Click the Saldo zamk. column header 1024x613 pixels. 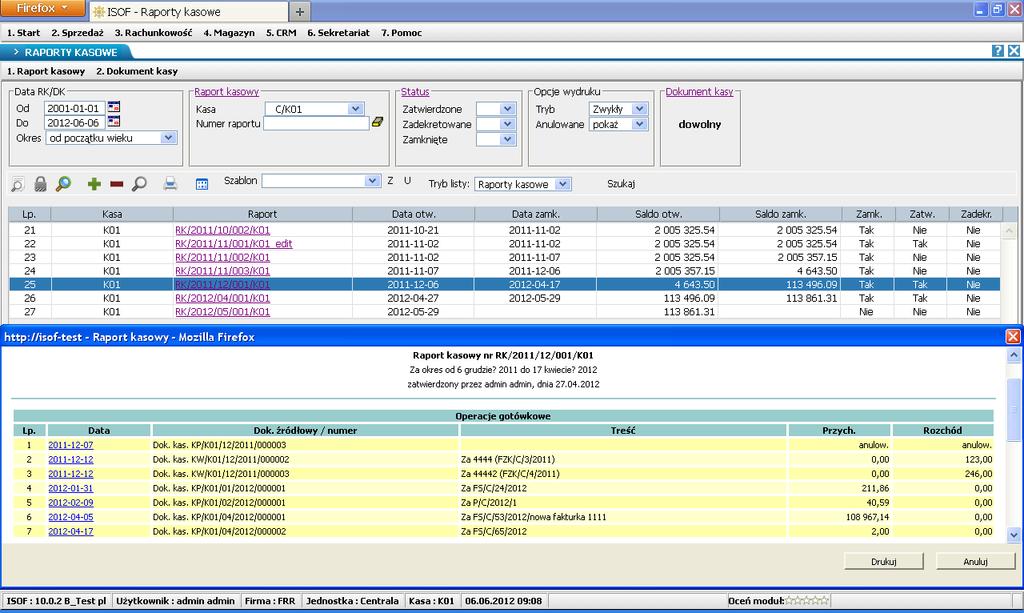(780, 214)
